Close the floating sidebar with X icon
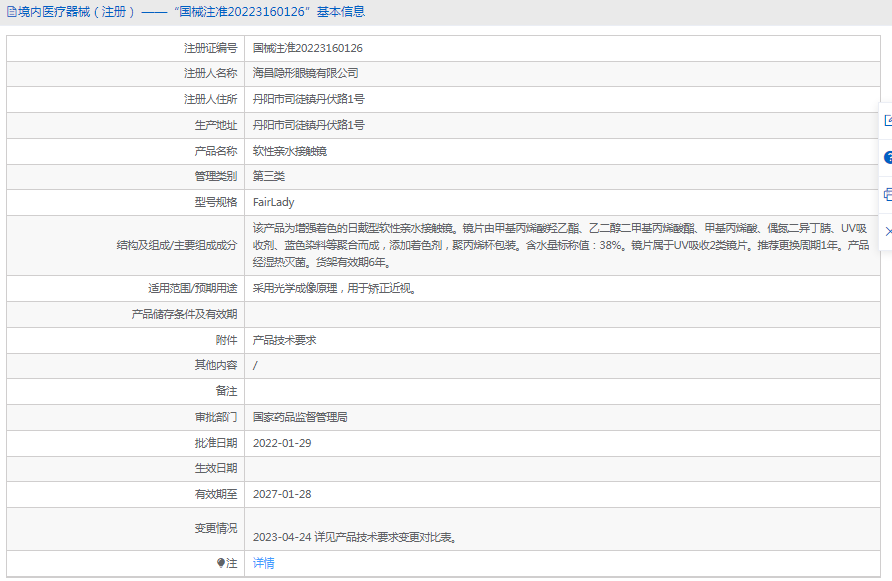Screen dimensions: 892x581 887,231
